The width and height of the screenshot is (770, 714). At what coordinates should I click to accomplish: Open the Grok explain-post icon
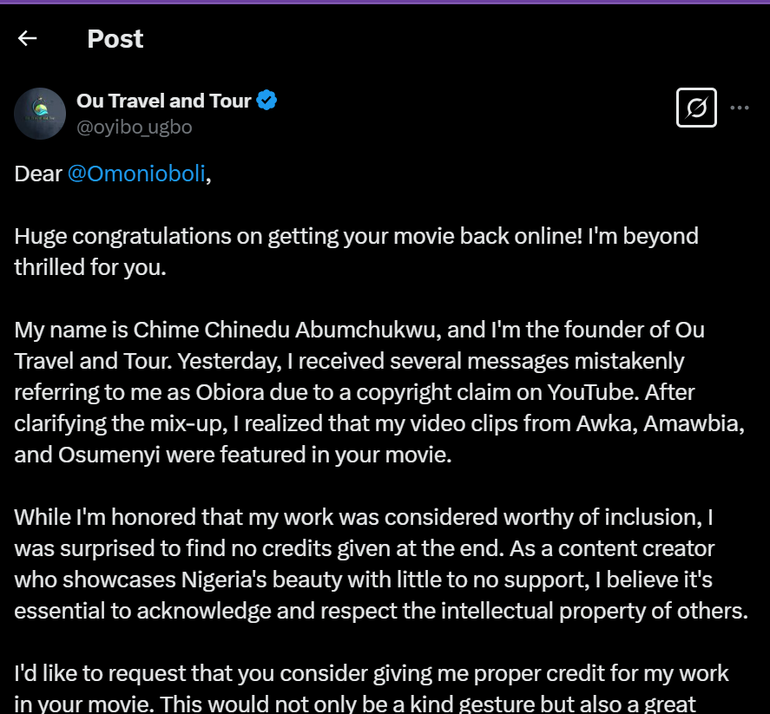[696, 108]
